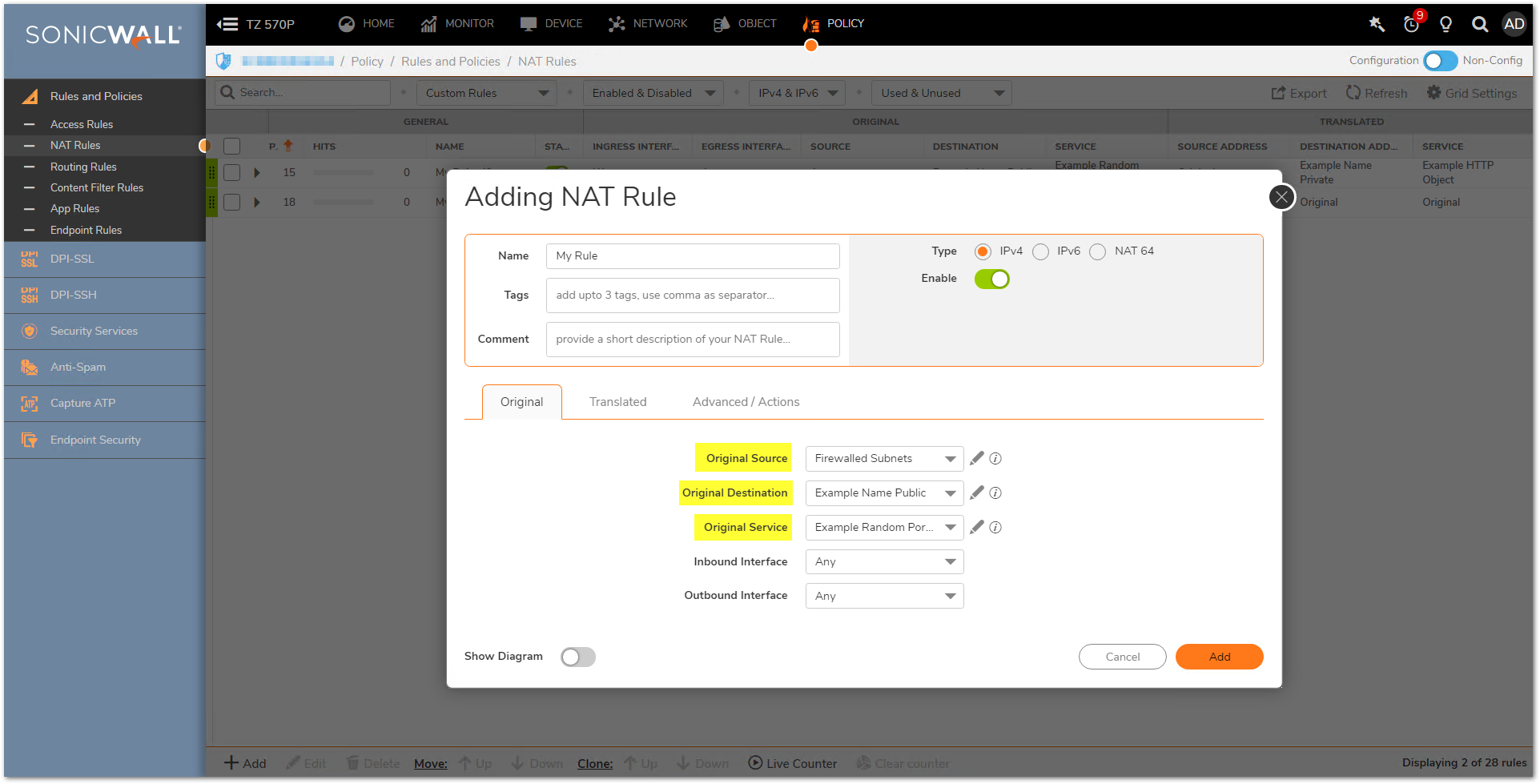Click the orange Add button

1219,657
